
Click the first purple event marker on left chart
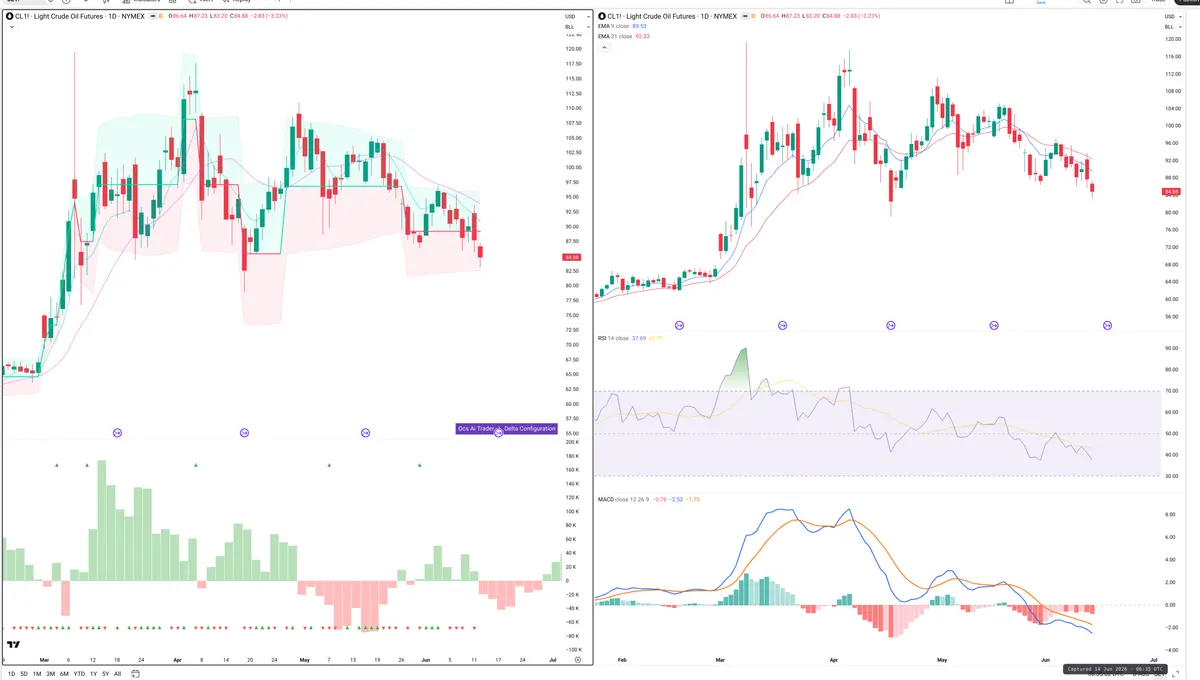point(118,432)
